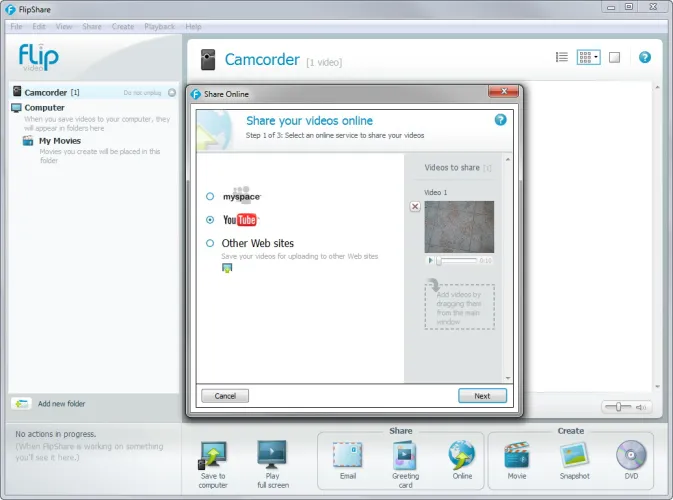Remove Video 1 with the red X
The width and height of the screenshot is (673, 500).
(415, 206)
